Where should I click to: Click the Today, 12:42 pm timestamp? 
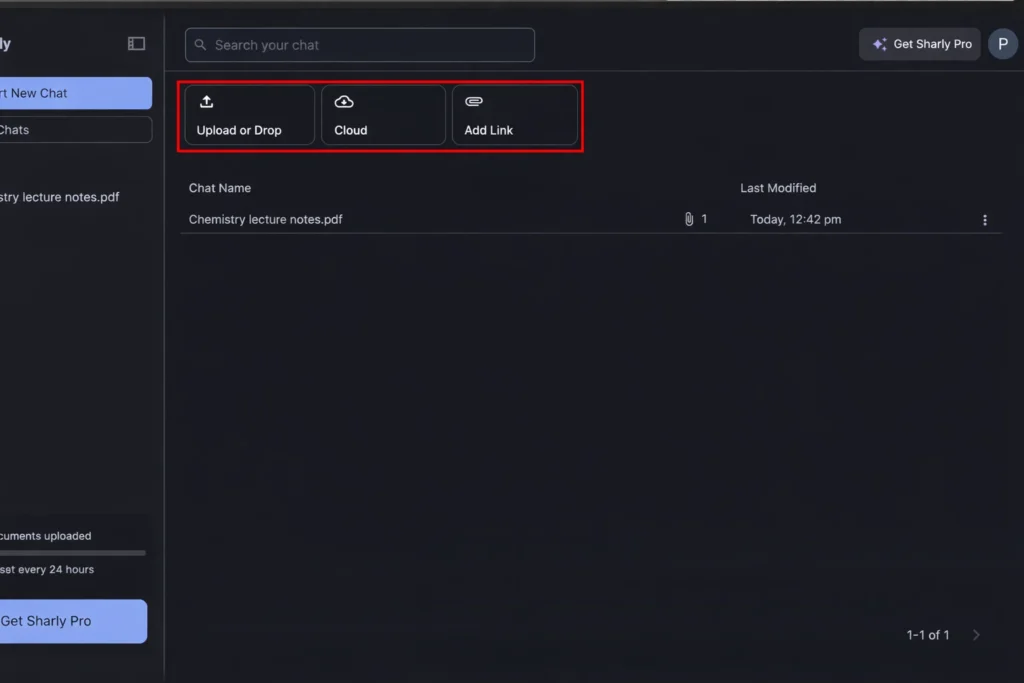[x=795, y=220]
